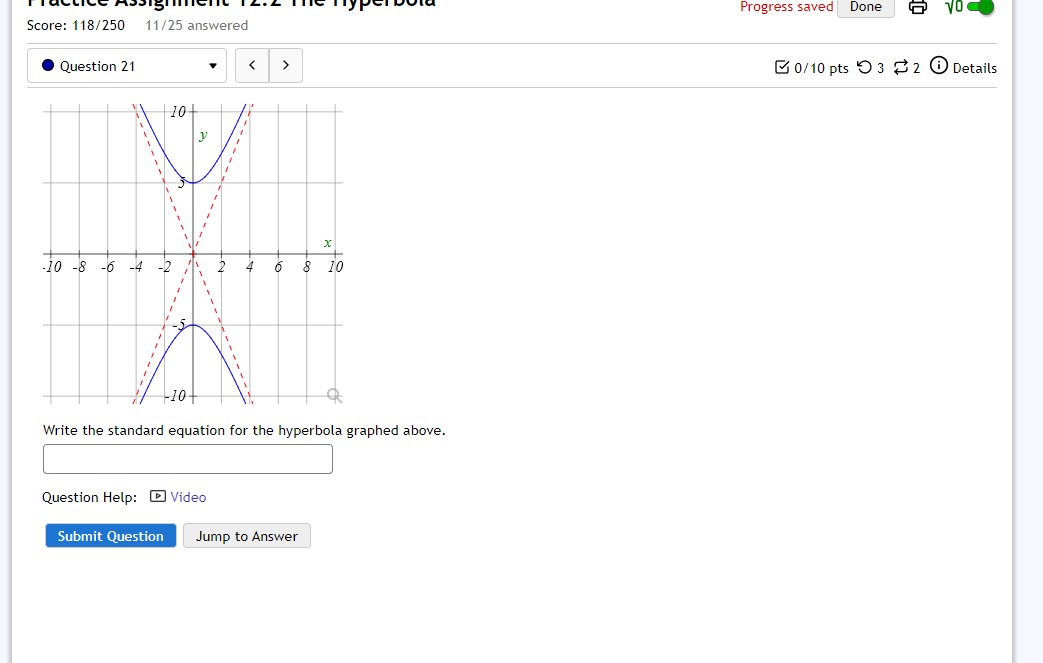The height and width of the screenshot is (663, 1043).
Task: Click the caret on the question selector
Action: coord(212,64)
